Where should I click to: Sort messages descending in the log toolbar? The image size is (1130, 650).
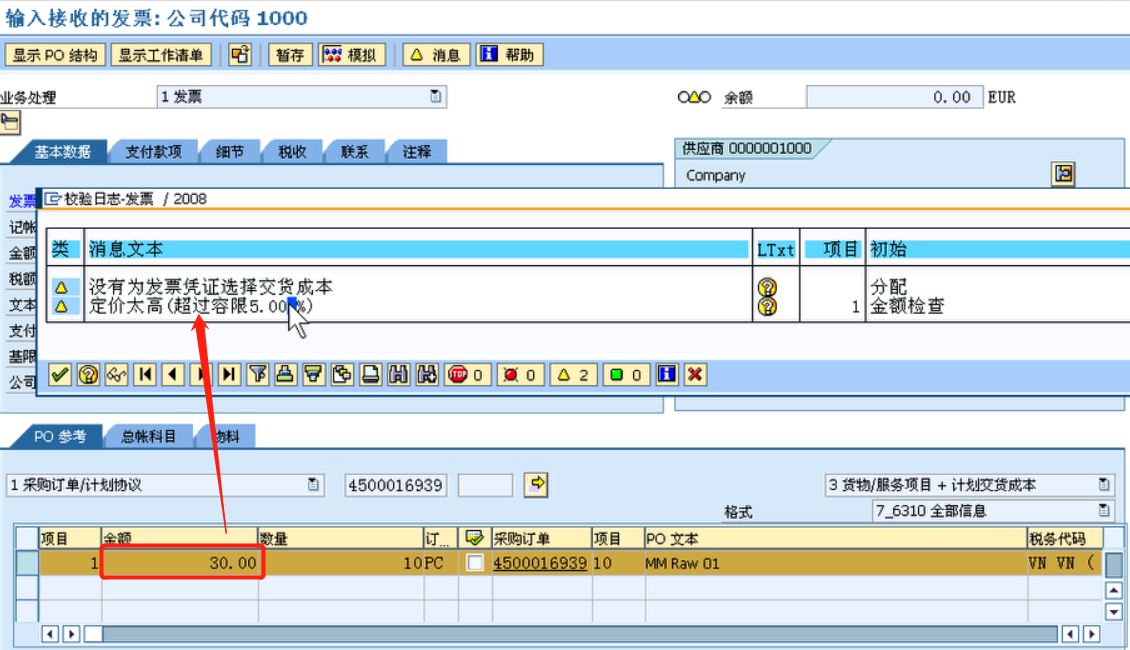coord(311,374)
